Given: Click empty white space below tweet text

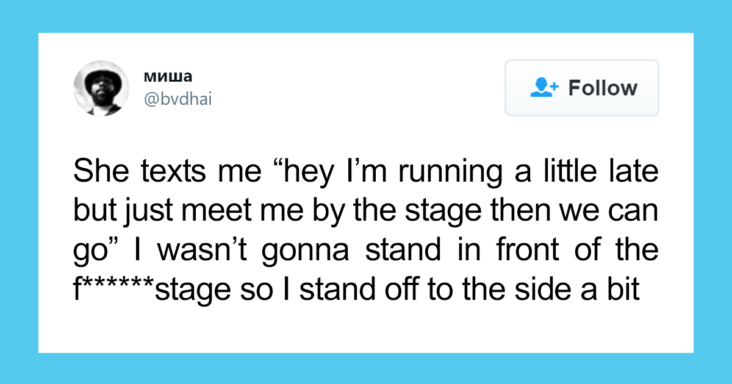Looking at the screenshot, I should click(x=366, y=329).
